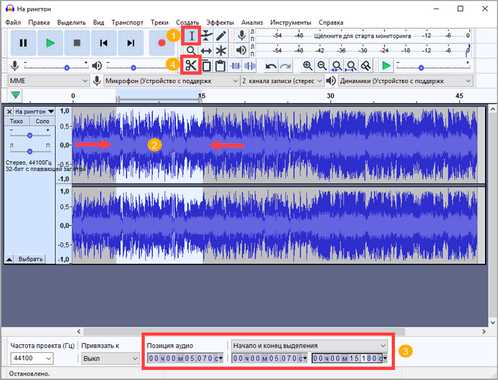
Task: Open the Микрофон recording device dropdown
Action: 171,81
